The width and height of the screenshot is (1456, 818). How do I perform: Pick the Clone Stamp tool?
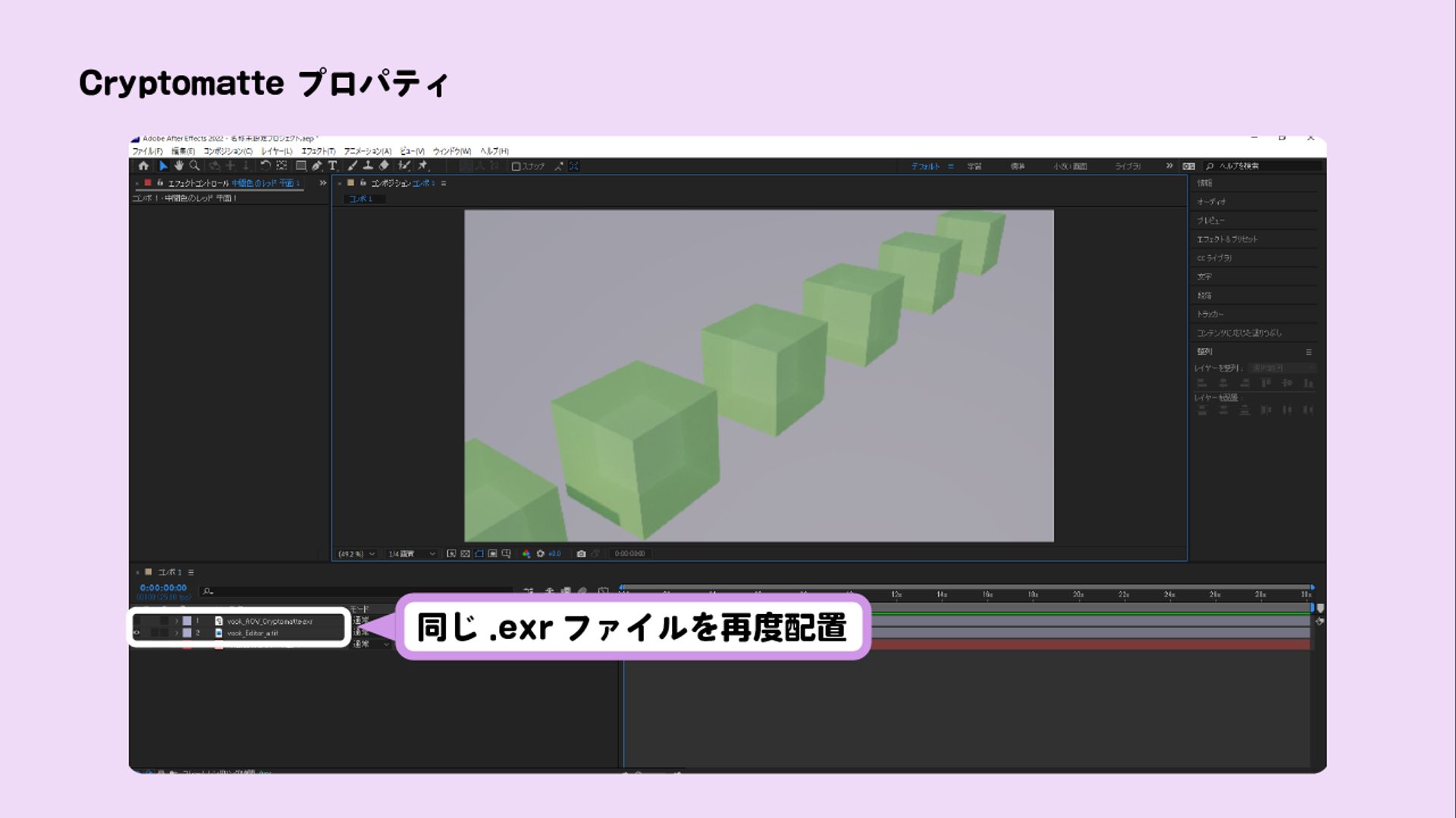coord(369,166)
